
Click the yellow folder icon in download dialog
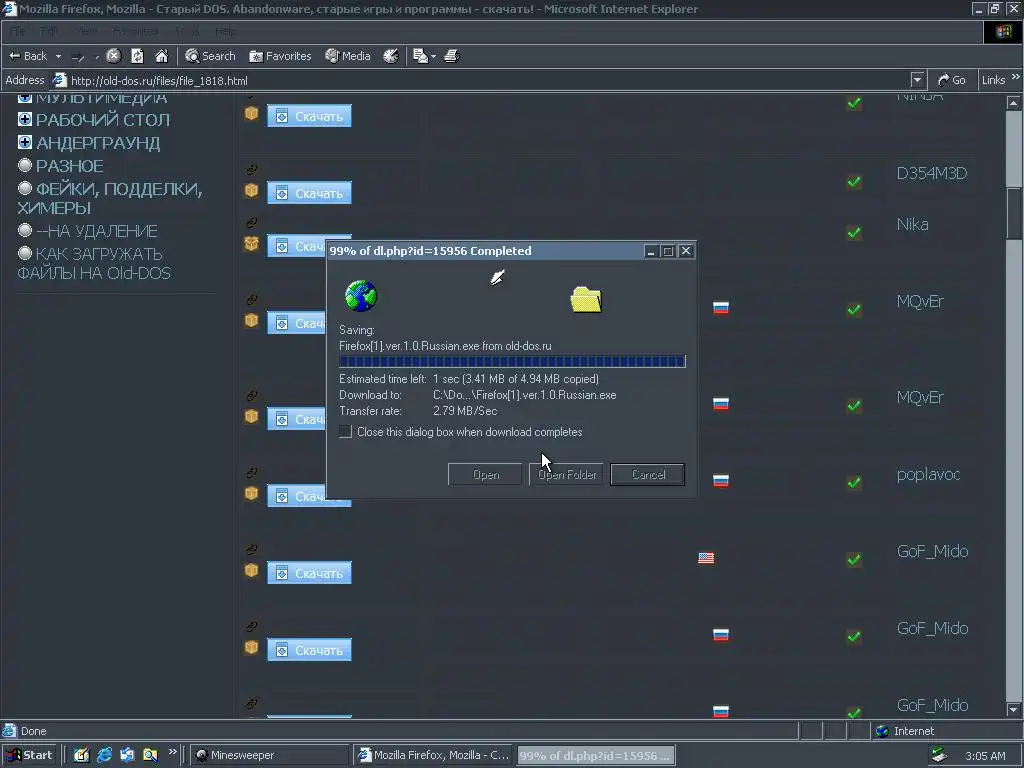click(x=586, y=299)
